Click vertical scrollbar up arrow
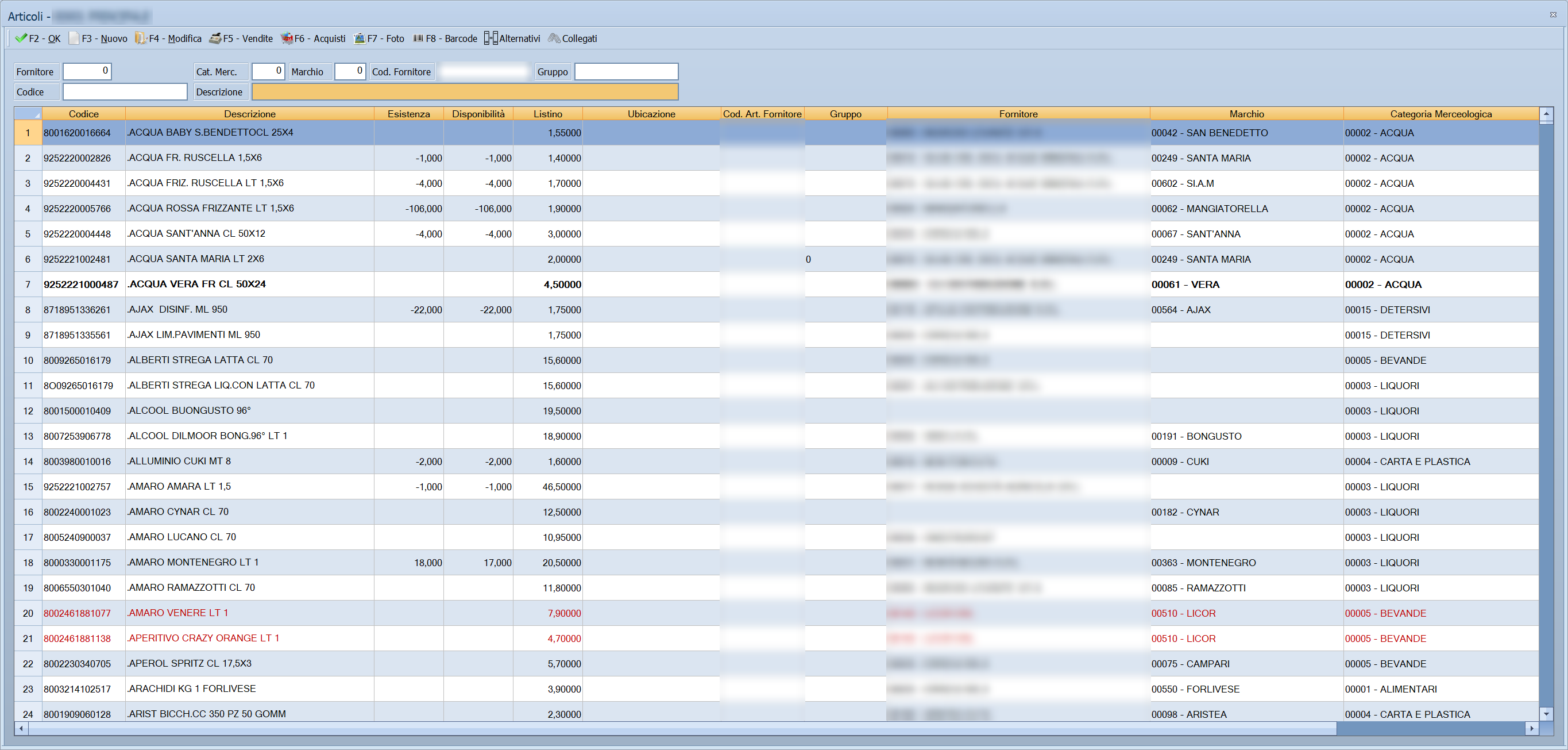 pyautogui.click(x=1546, y=114)
